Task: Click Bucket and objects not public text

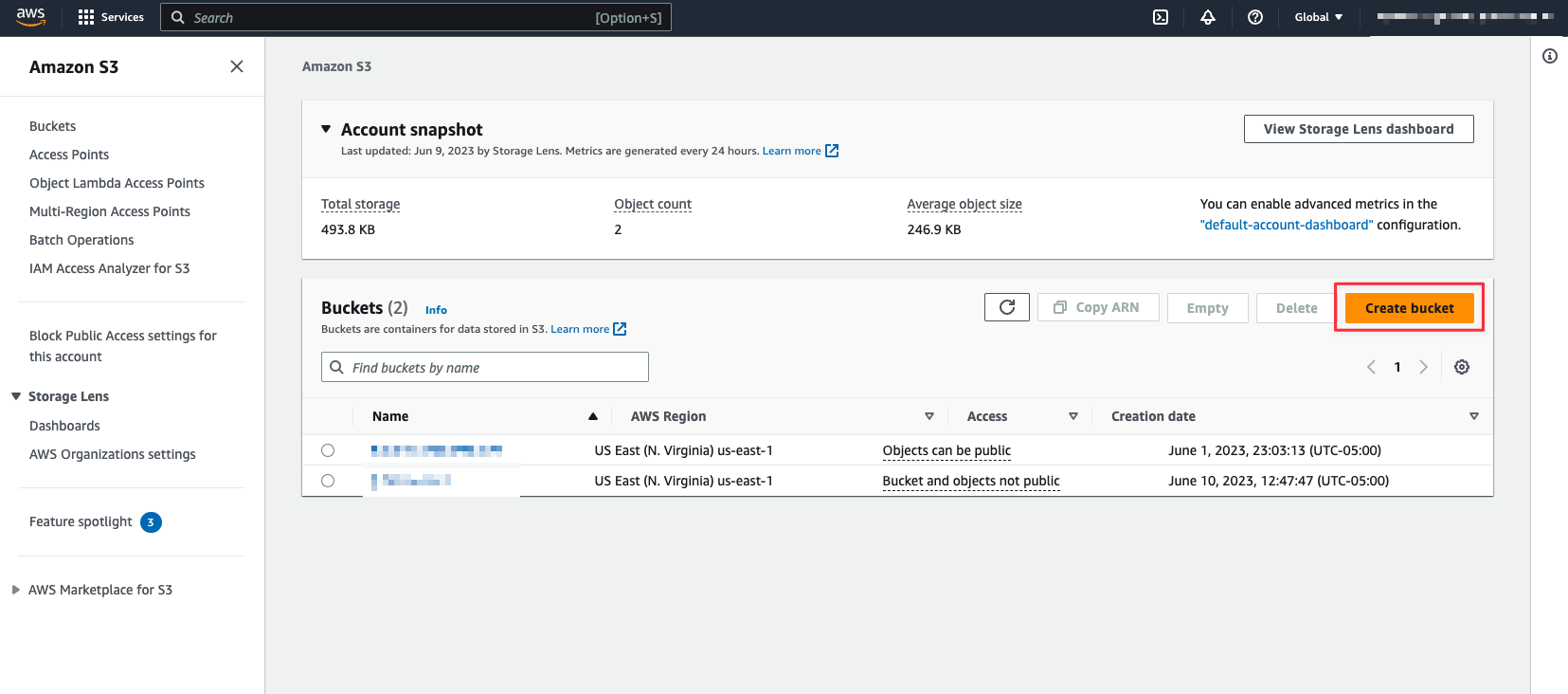Action: (x=971, y=481)
